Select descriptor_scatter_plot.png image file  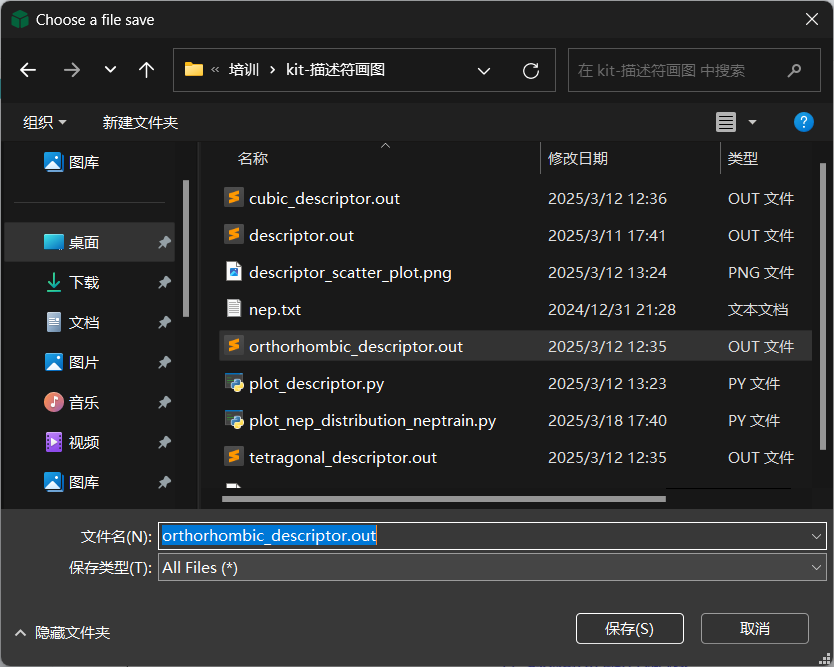pos(350,273)
